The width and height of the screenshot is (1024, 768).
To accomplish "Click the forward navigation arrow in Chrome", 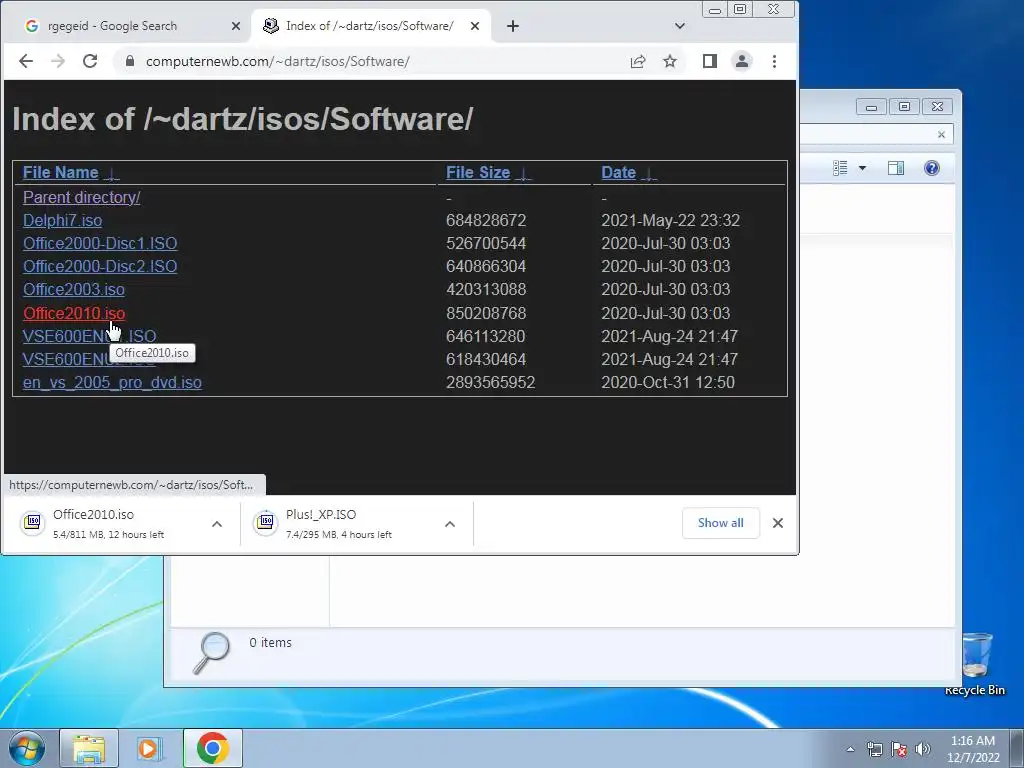I will pyautogui.click(x=58, y=61).
